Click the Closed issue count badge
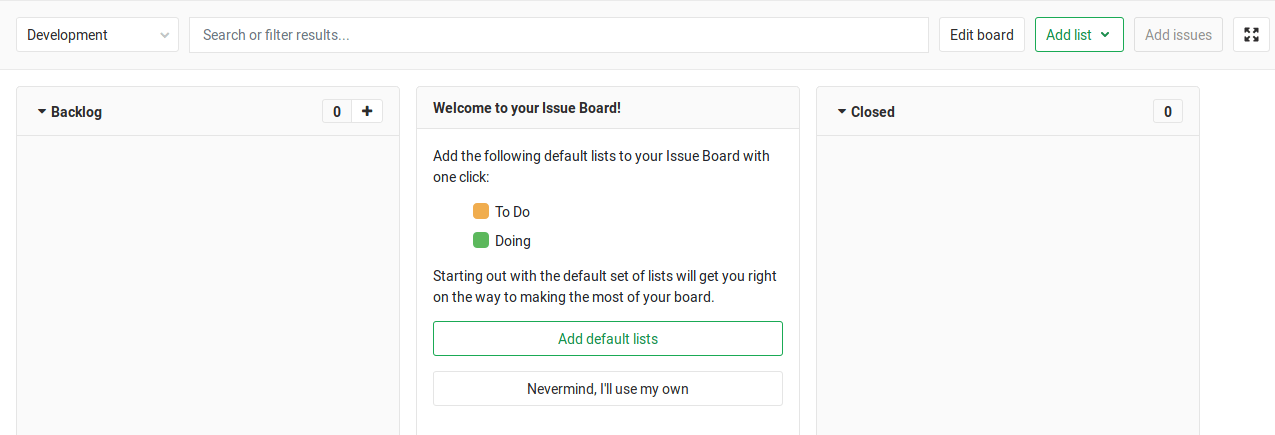This screenshot has width=1275, height=435. pos(1168,111)
